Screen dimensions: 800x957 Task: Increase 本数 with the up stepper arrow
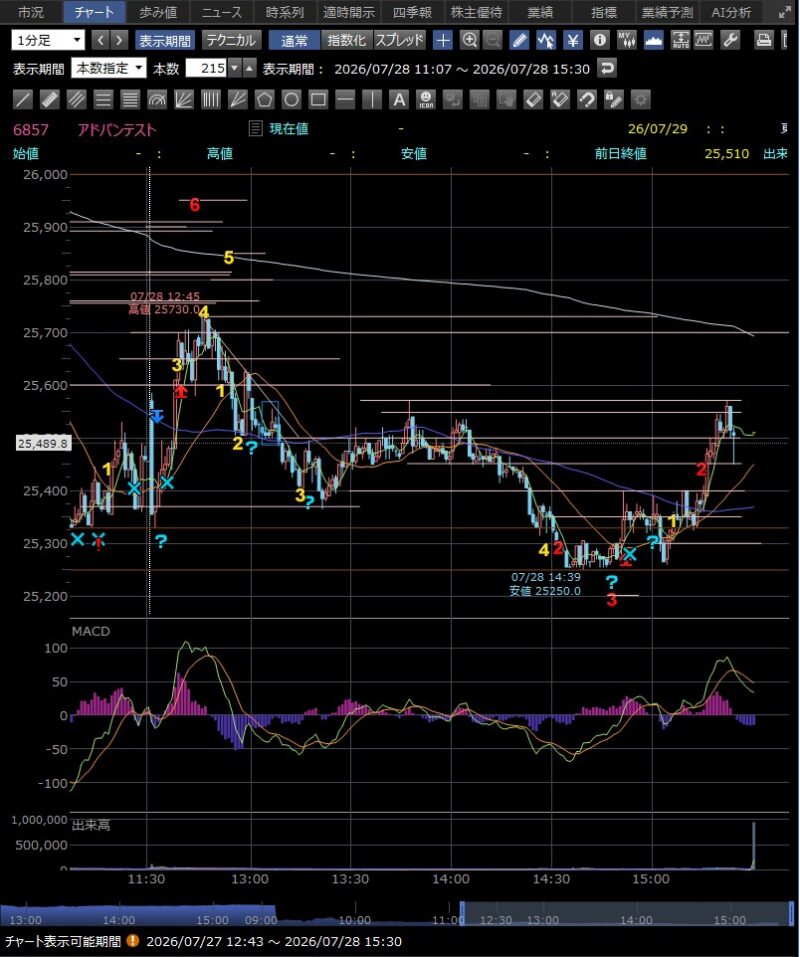pos(249,68)
